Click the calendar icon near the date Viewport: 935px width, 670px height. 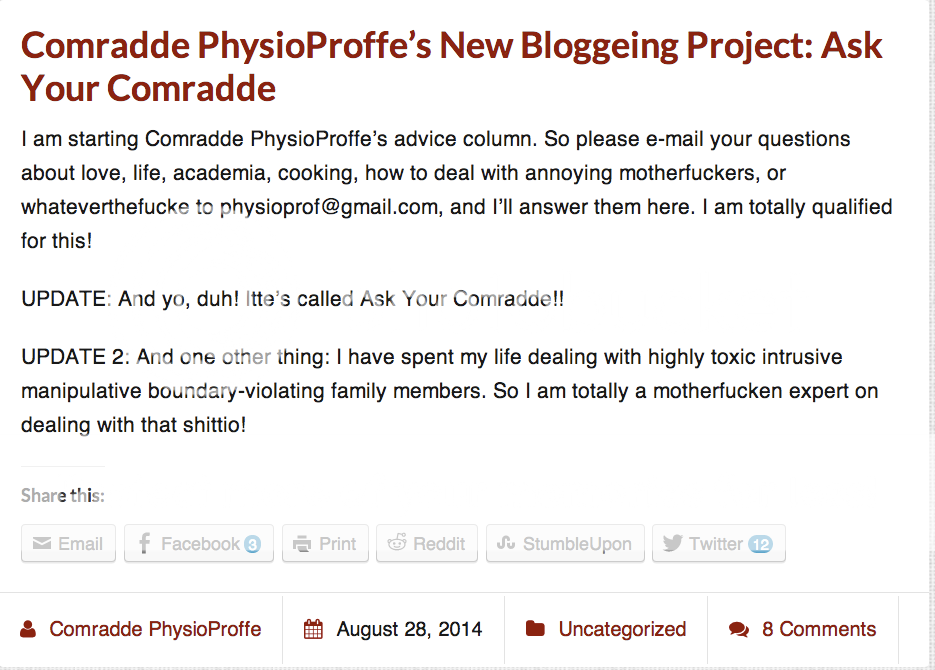(313, 629)
